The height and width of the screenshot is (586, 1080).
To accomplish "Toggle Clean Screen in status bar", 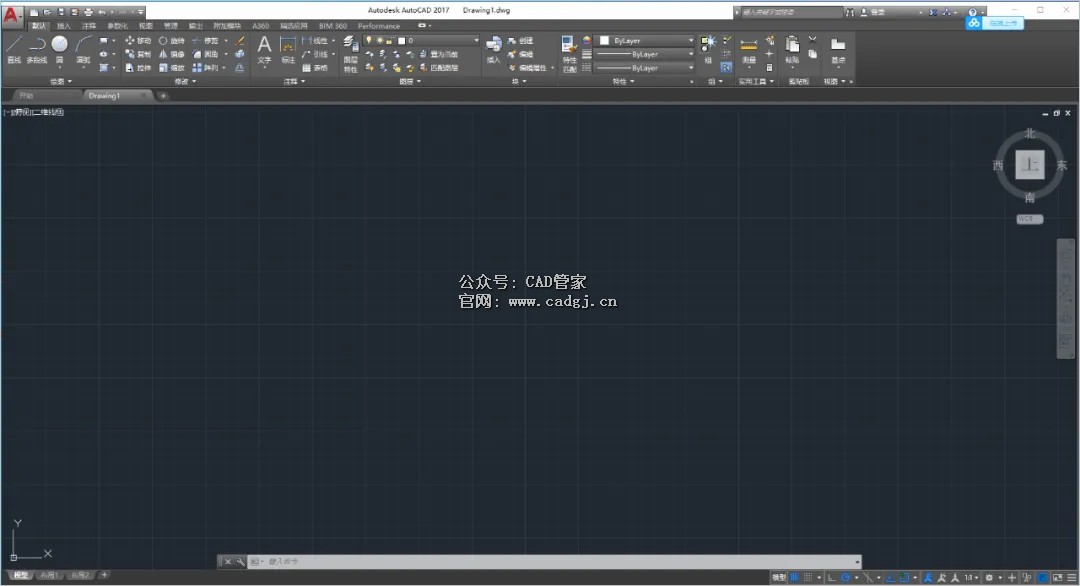I will tap(1057, 578).
